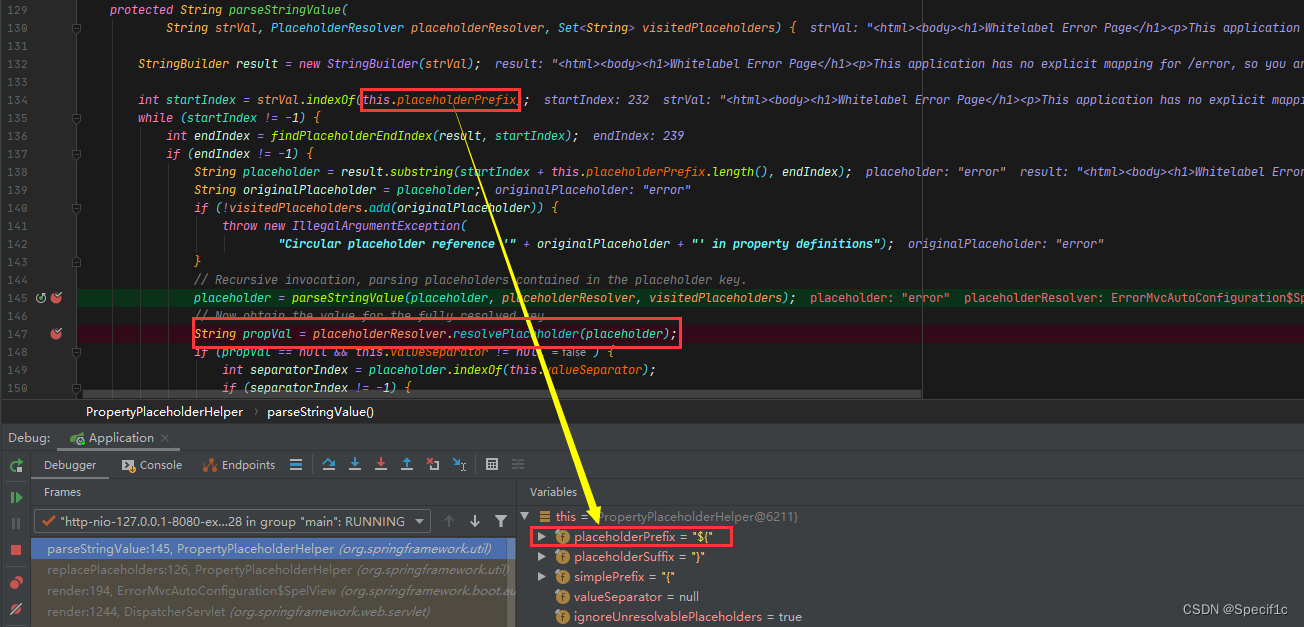
Task: Expand the placeholderSuffix variable node
Action: [542, 557]
